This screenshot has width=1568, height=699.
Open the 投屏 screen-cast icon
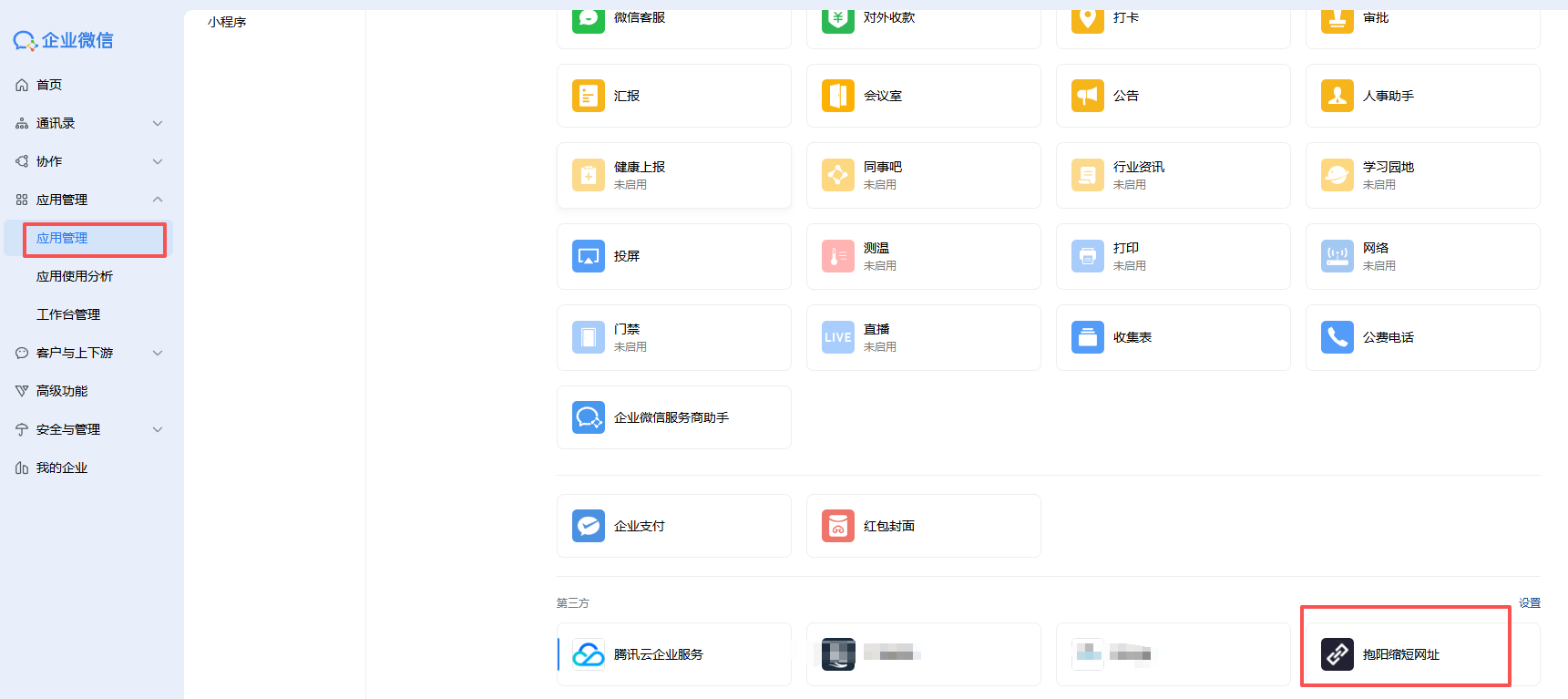click(588, 256)
